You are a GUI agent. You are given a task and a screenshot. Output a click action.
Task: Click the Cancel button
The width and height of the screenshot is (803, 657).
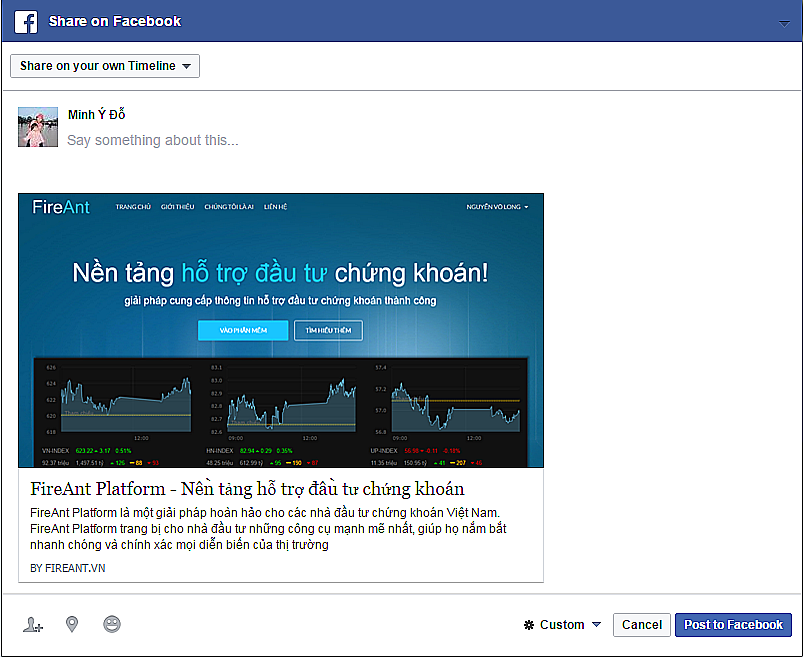[642, 625]
